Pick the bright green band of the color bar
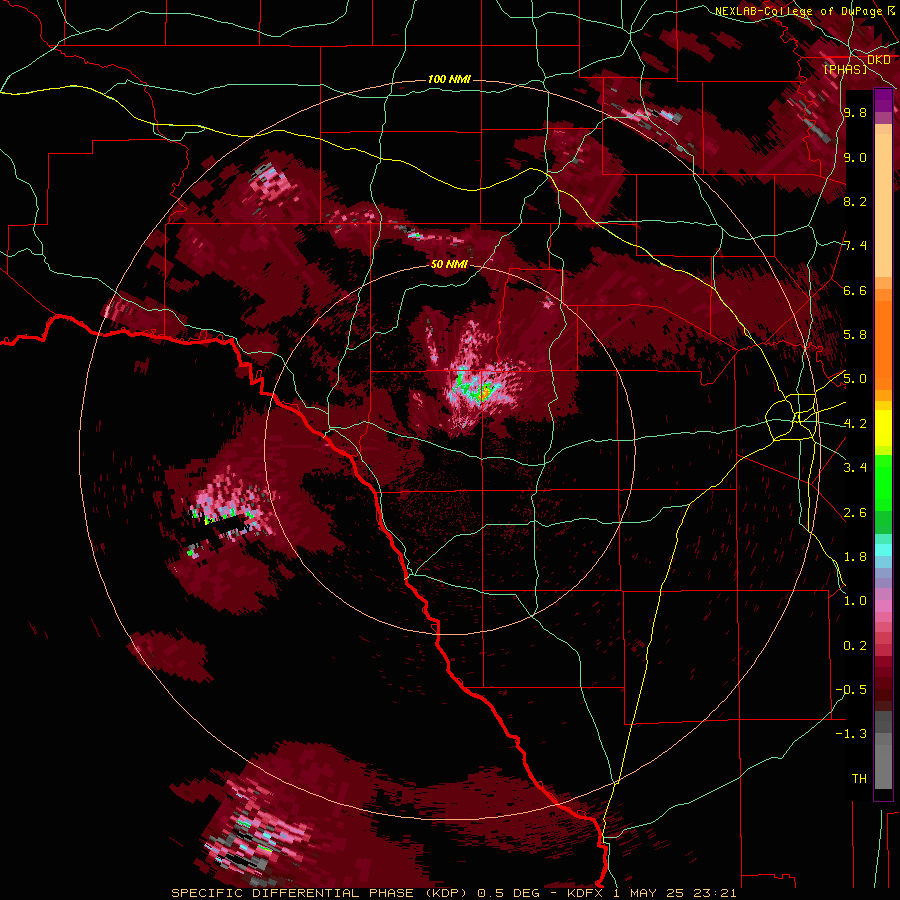 point(883,482)
